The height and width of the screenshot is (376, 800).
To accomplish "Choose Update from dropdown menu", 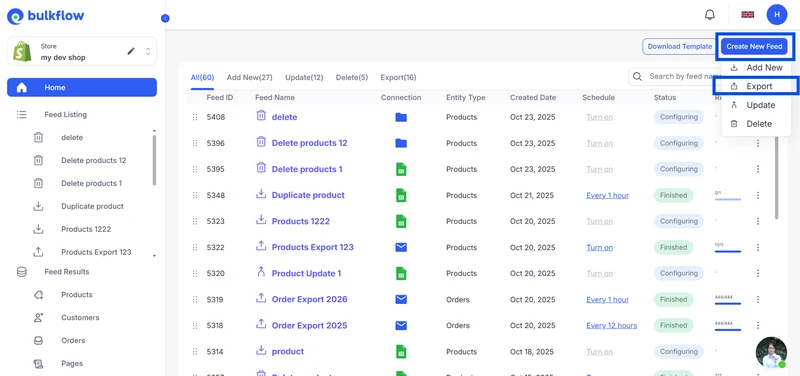I will coord(756,105).
